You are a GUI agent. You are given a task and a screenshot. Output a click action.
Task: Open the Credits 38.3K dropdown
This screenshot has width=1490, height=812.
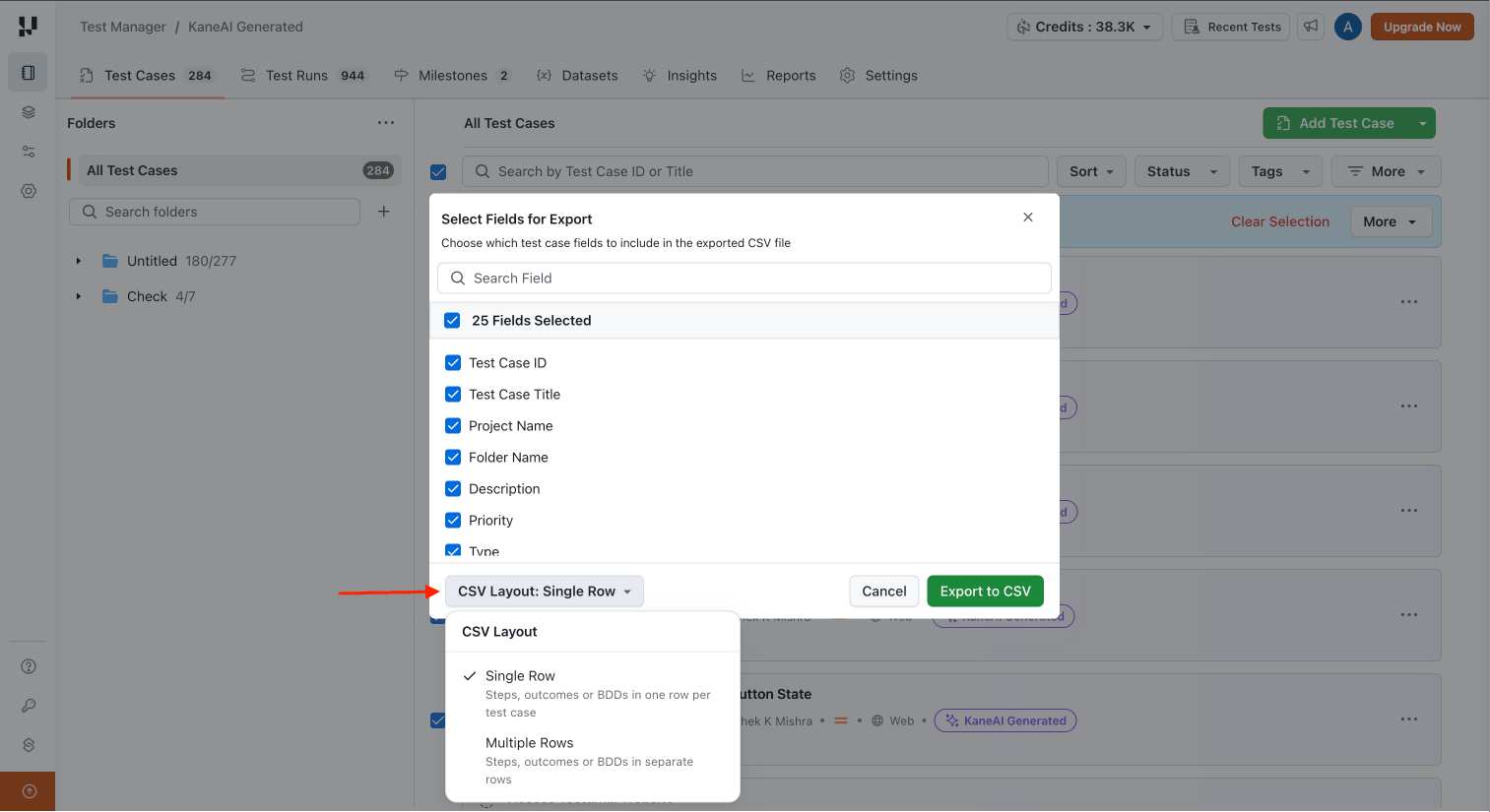coord(1084,27)
